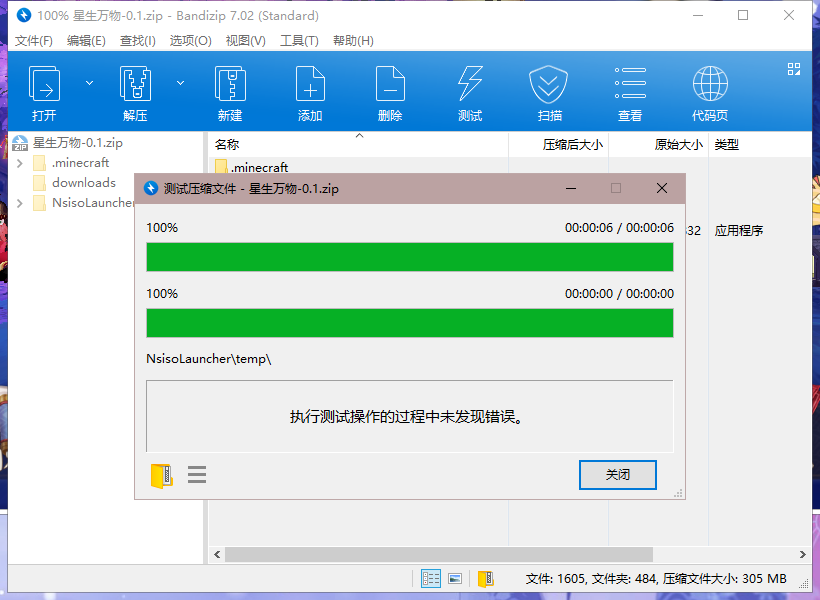This screenshot has height=600, width=820.
Task: Click the Delete (删除) toolbar icon
Action: (390, 84)
